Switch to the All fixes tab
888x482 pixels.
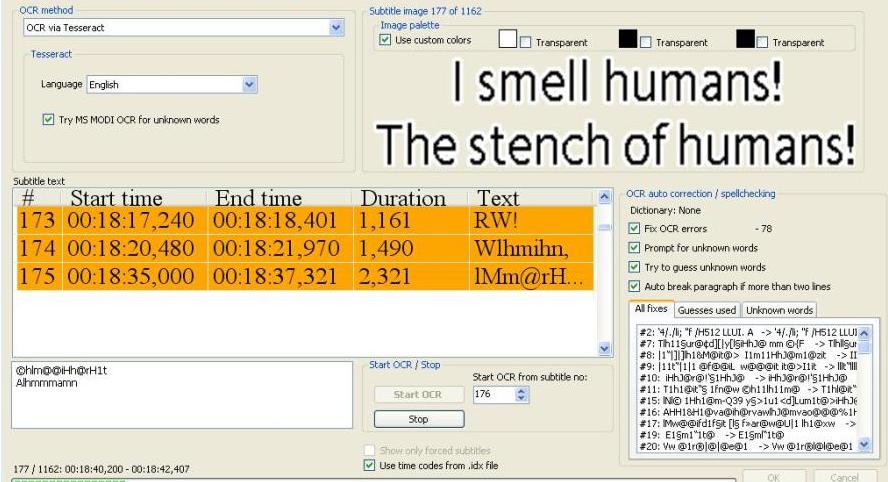651,309
